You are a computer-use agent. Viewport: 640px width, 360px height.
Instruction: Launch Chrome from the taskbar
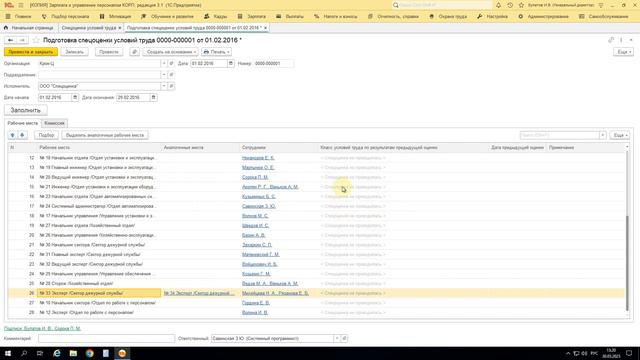(89, 353)
